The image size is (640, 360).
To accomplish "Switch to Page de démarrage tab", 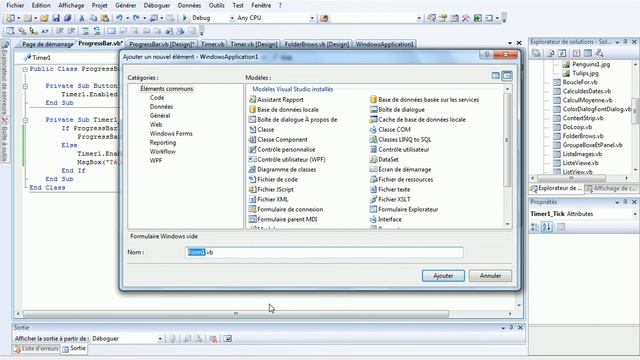I will pos(47,44).
